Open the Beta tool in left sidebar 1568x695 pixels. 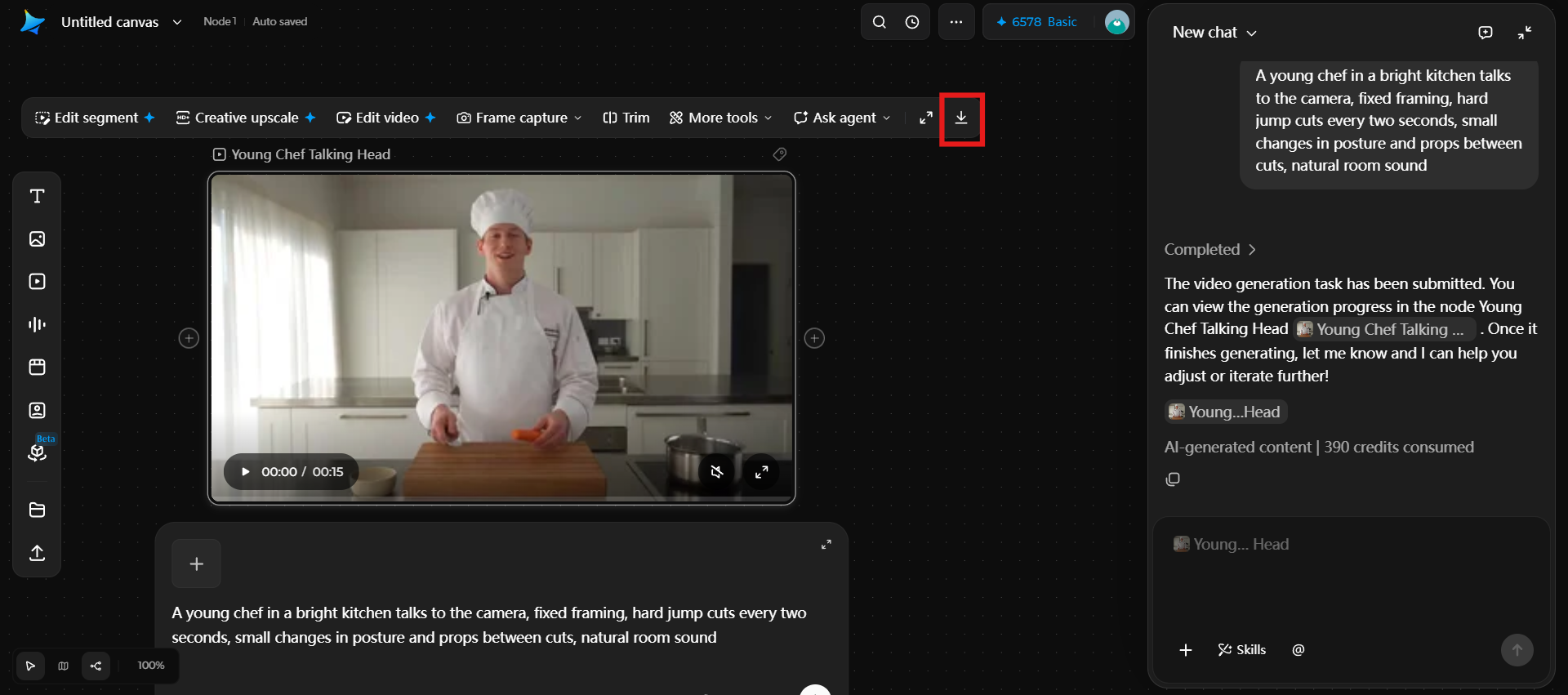[38, 452]
